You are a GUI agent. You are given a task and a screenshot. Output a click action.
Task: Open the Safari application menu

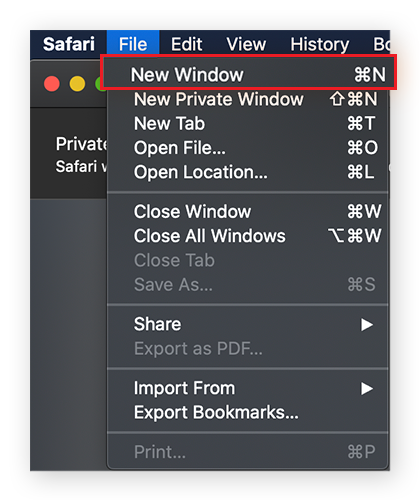coord(69,44)
